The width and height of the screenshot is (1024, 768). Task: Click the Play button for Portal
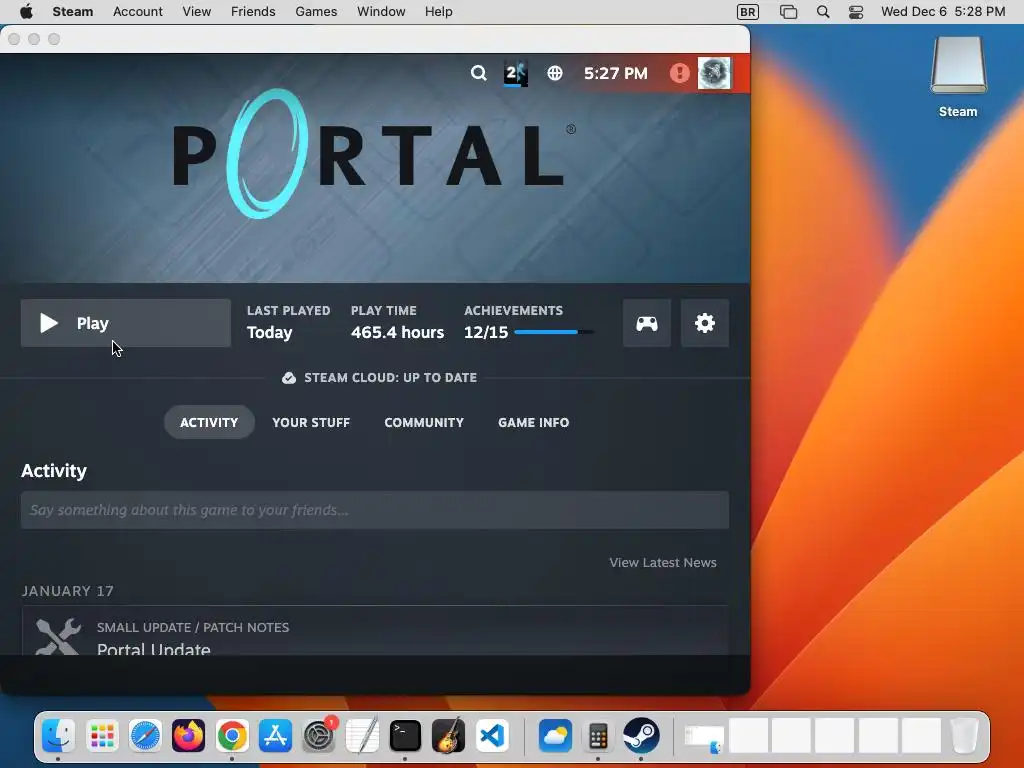pyautogui.click(x=125, y=323)
